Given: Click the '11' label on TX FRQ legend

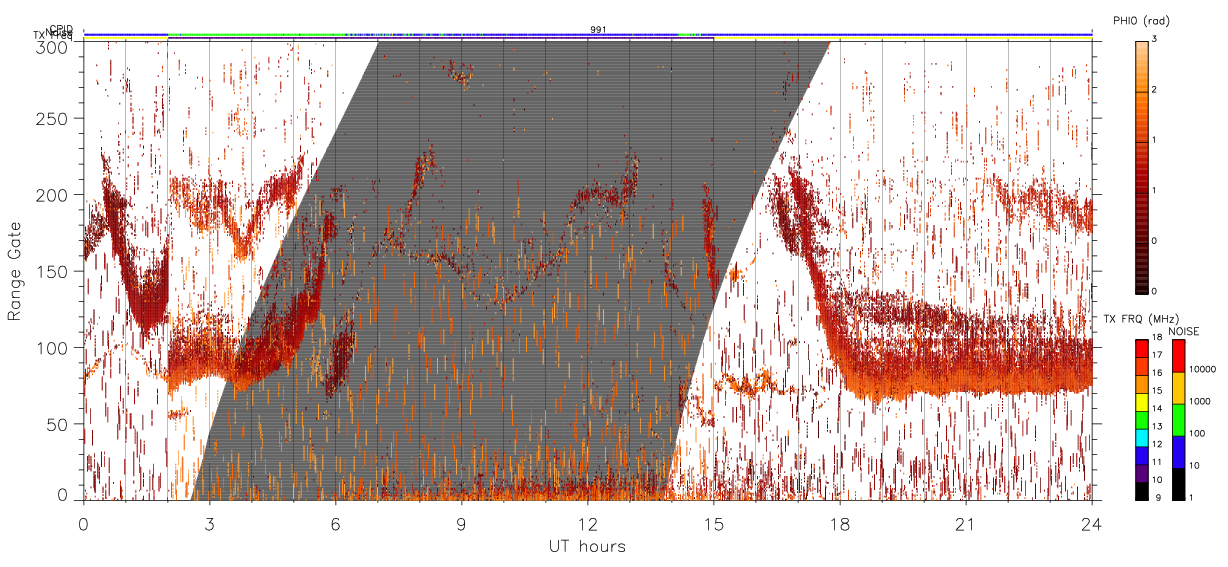Looking at the screenshot, I should 1157,462.
